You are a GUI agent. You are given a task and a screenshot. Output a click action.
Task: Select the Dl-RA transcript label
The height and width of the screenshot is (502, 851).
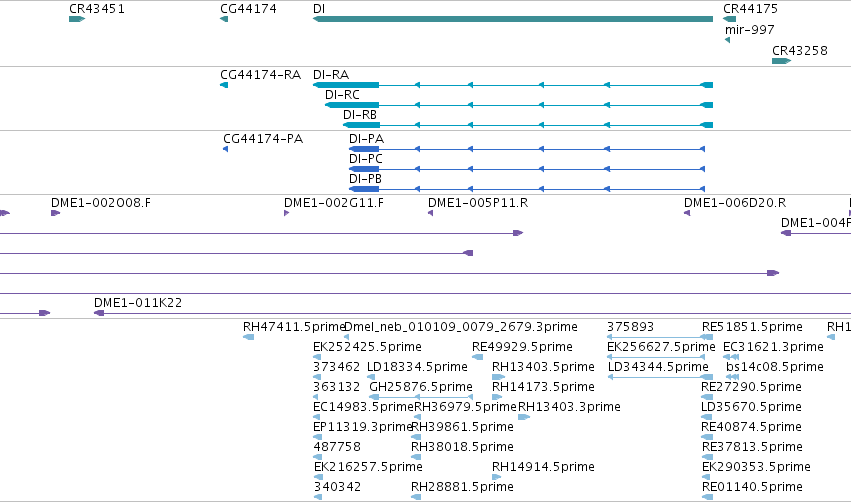coord(331,75)
